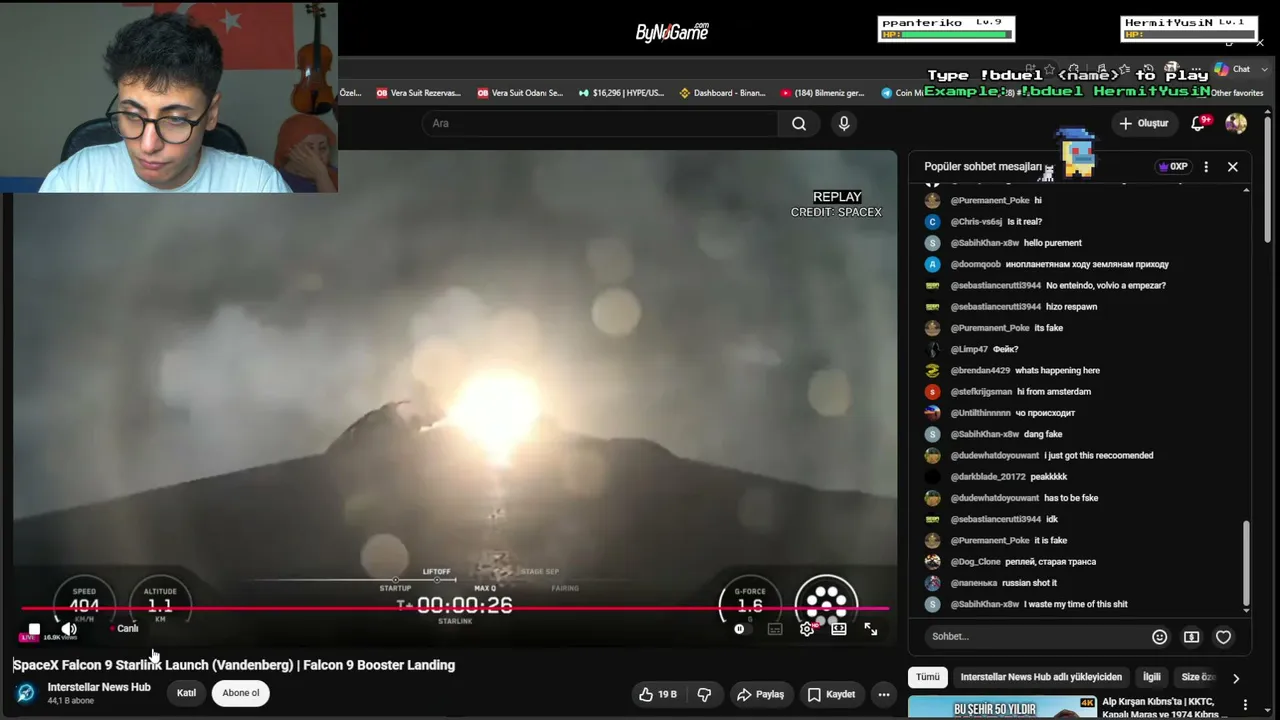
Task: Click the SpaceX Falcon 9 Starlink Launch title
Action: coord(234,665)
